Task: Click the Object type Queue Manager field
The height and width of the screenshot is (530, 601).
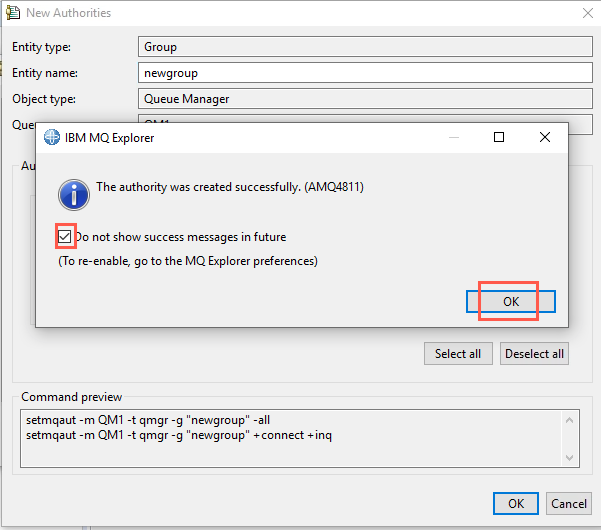Action: pyautogui.click(x=365, y=99)
